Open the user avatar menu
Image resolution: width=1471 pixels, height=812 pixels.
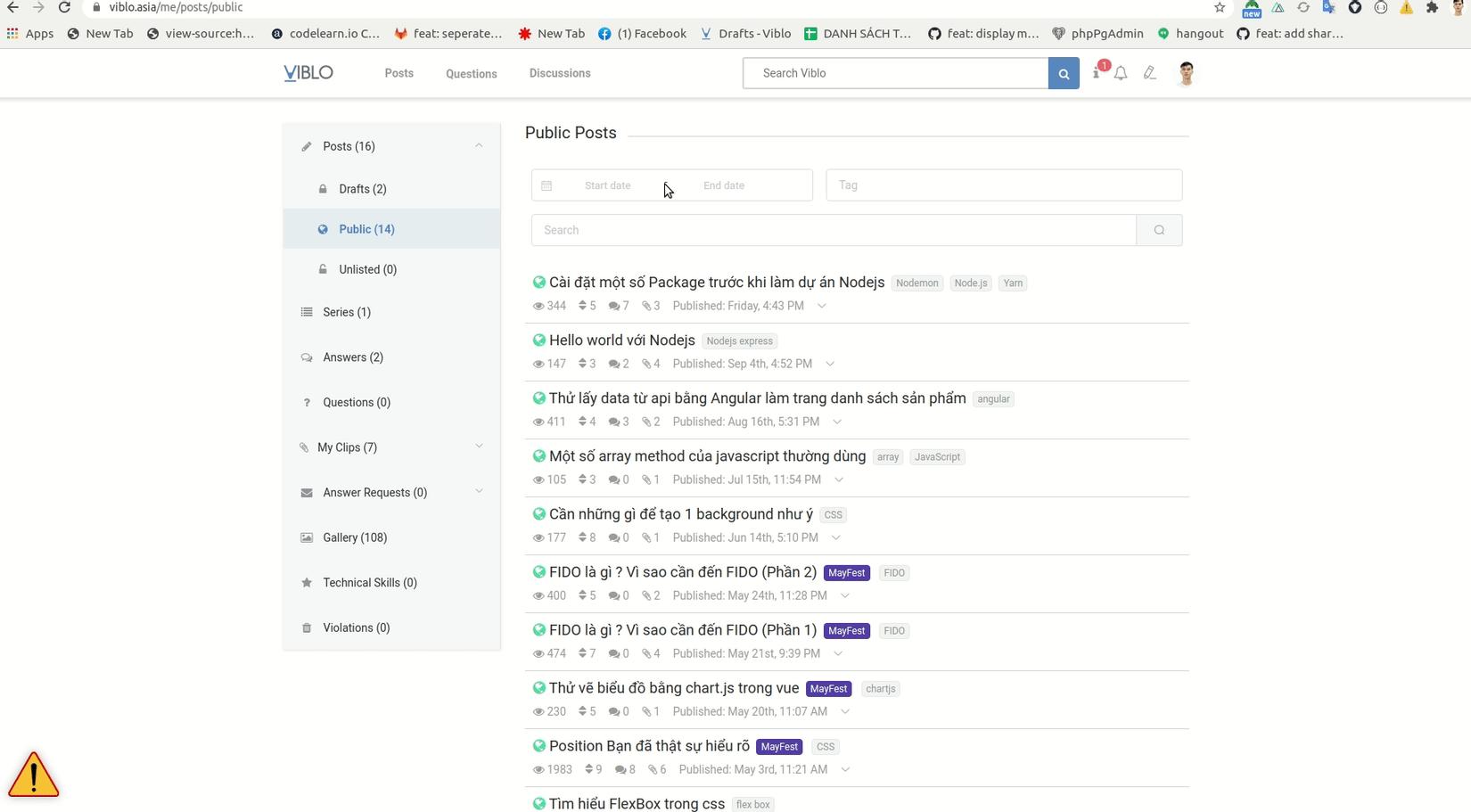(1186, 73)
